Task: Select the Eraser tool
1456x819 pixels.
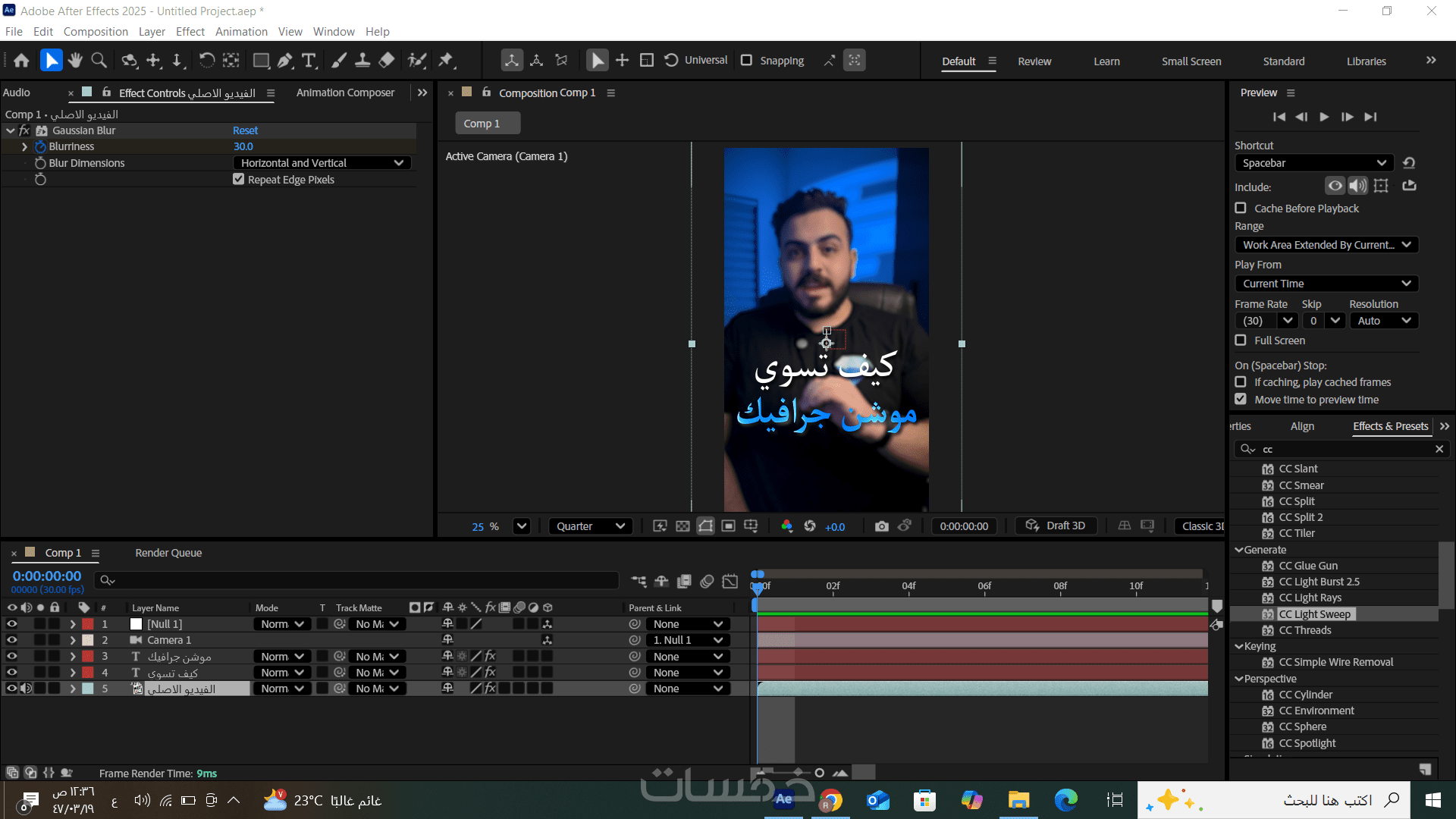Action: (x=387, y=61)
